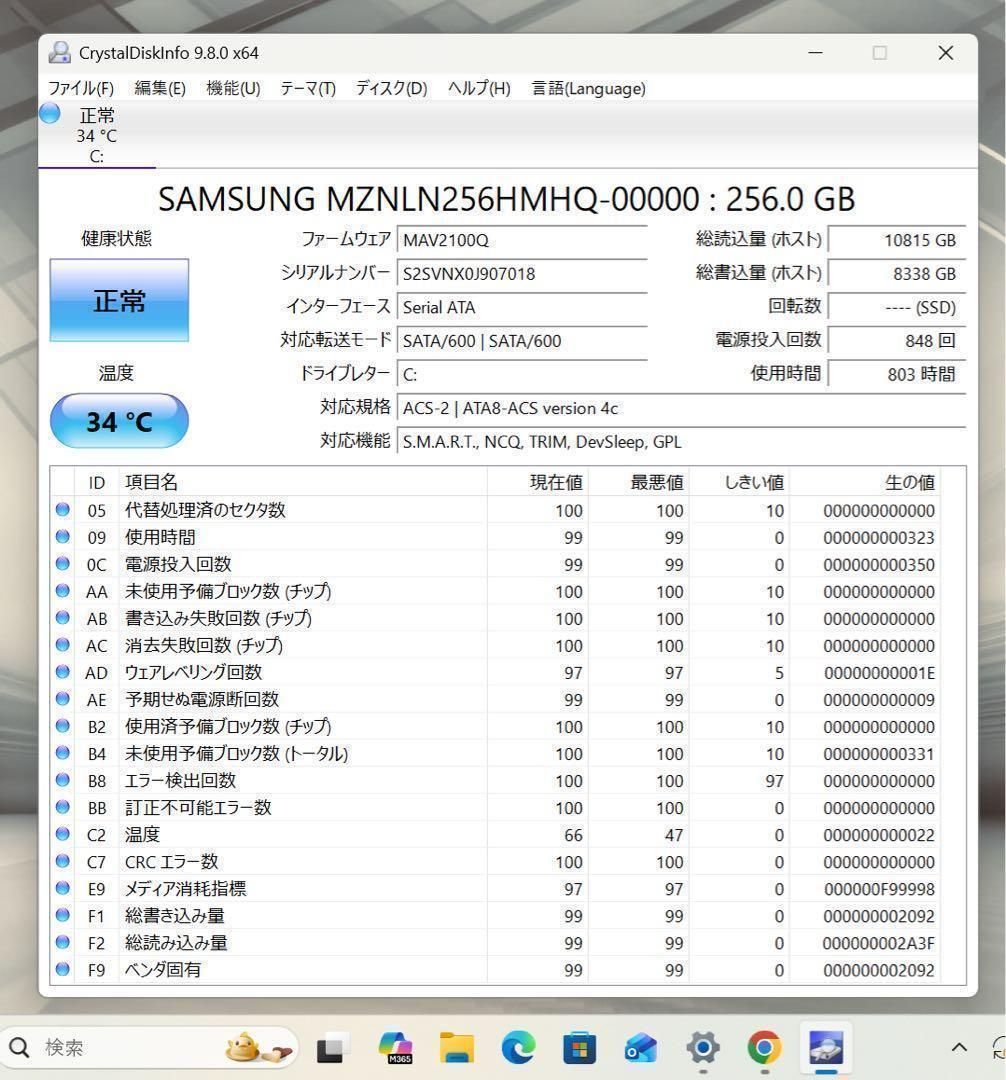Viewport: 1006px width, 1080px height.
Task: Click raw value 000000002A3F
Action: (879, 943)
